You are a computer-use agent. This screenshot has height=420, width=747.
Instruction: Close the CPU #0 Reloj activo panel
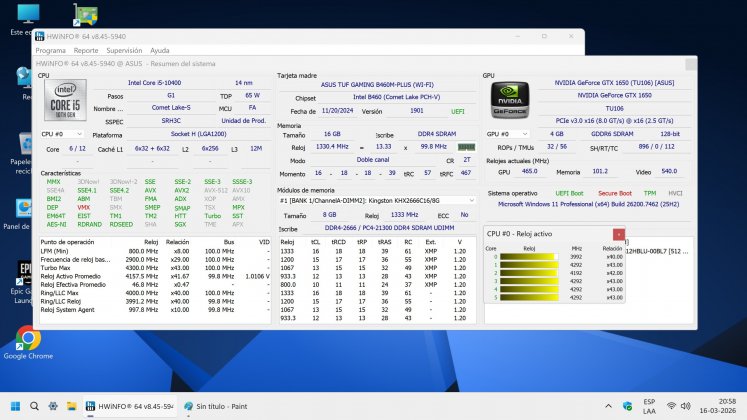click(618, 233)
